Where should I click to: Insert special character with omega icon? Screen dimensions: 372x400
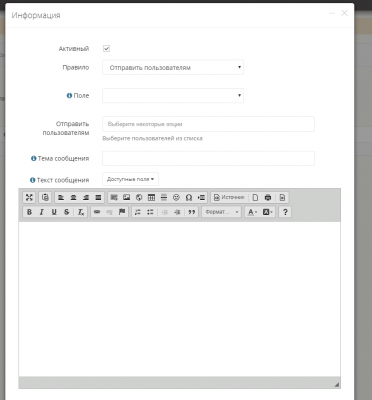pos(189,197)
